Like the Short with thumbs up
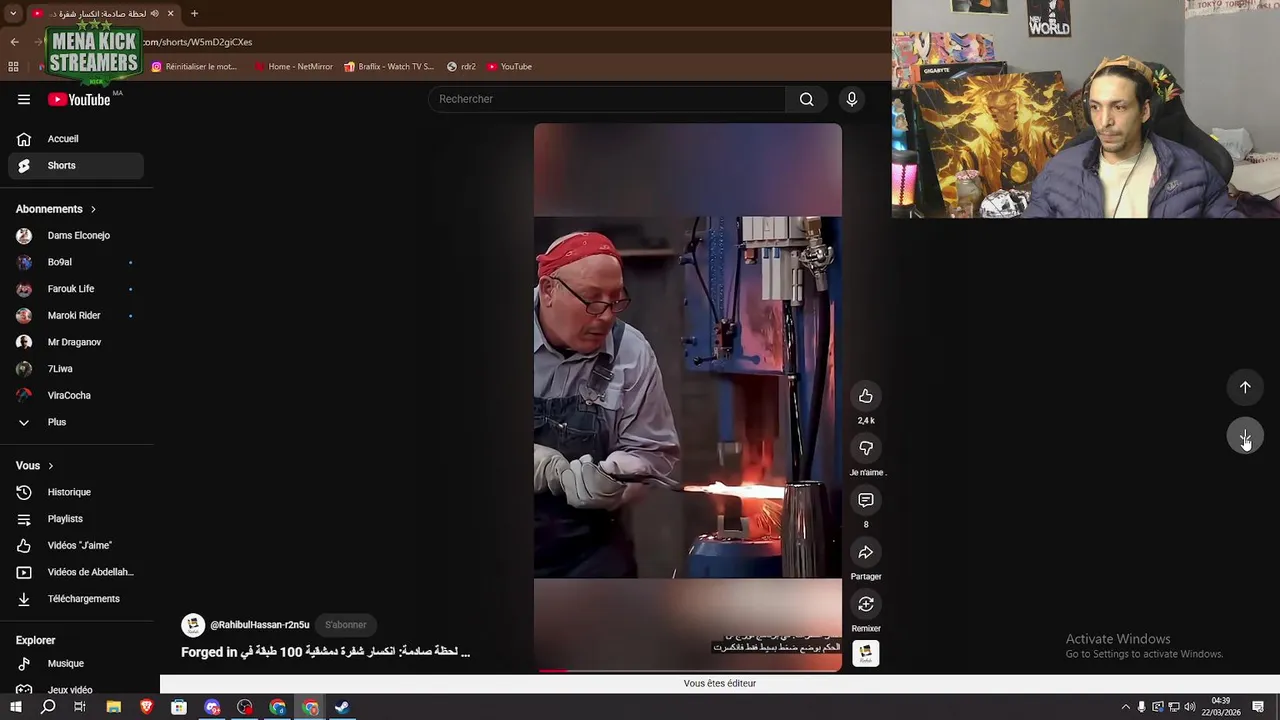This screenshot has height=720, width=1280. click(866, 396)
